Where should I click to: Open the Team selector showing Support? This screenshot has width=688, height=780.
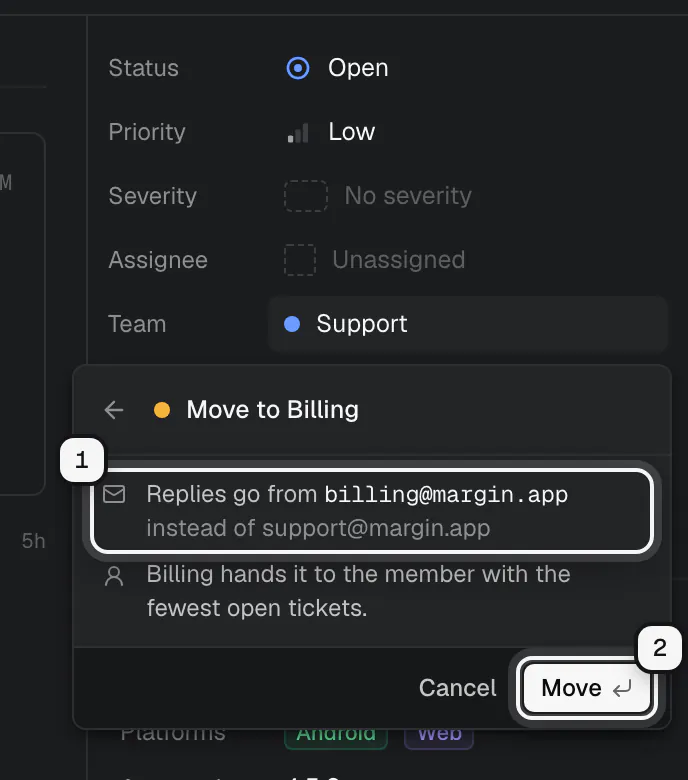467,324
